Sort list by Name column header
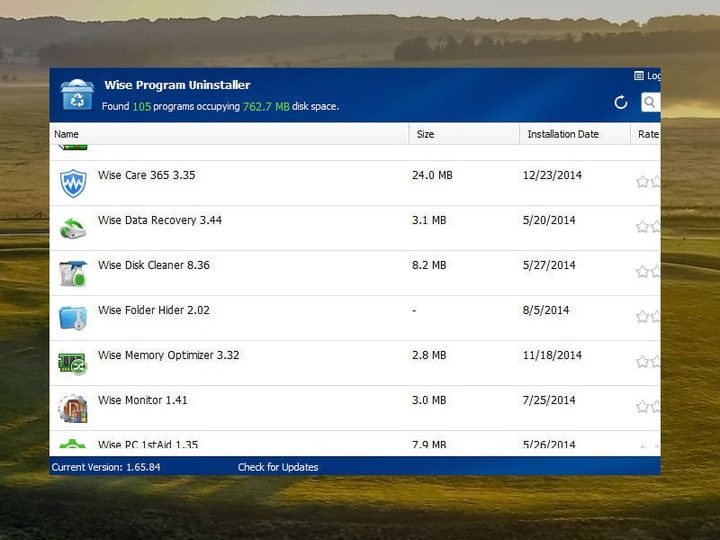The image size is (720, 540). coord(67,134)
